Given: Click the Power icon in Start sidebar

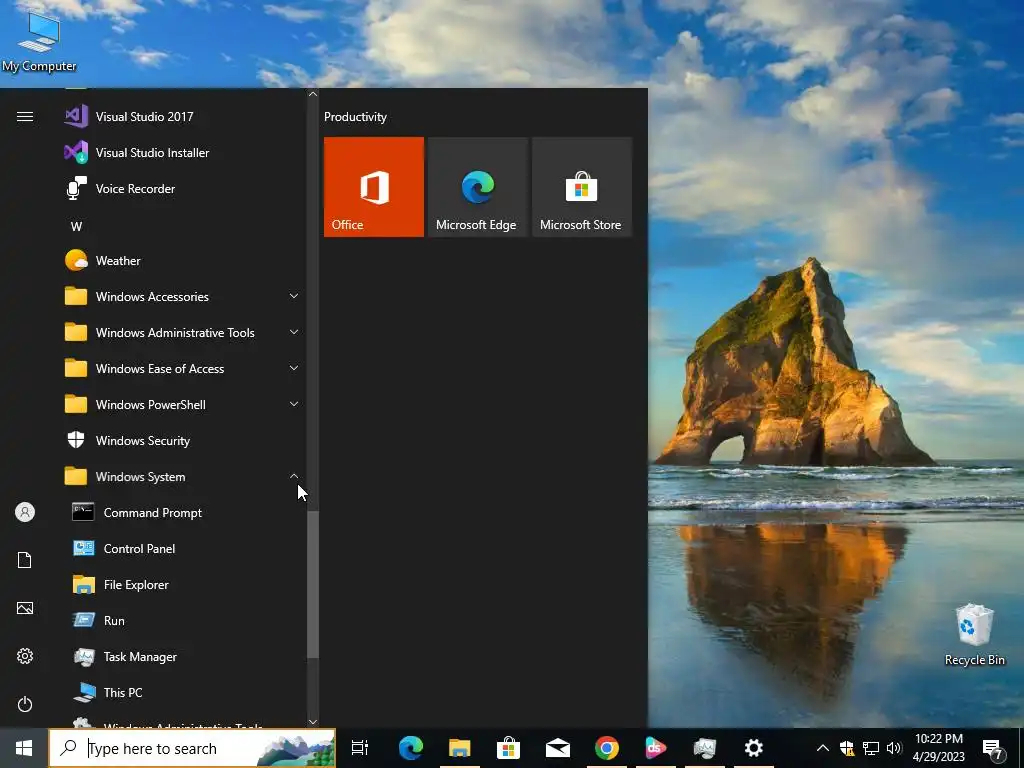Looking at the screenshot, I should [25, 704].
